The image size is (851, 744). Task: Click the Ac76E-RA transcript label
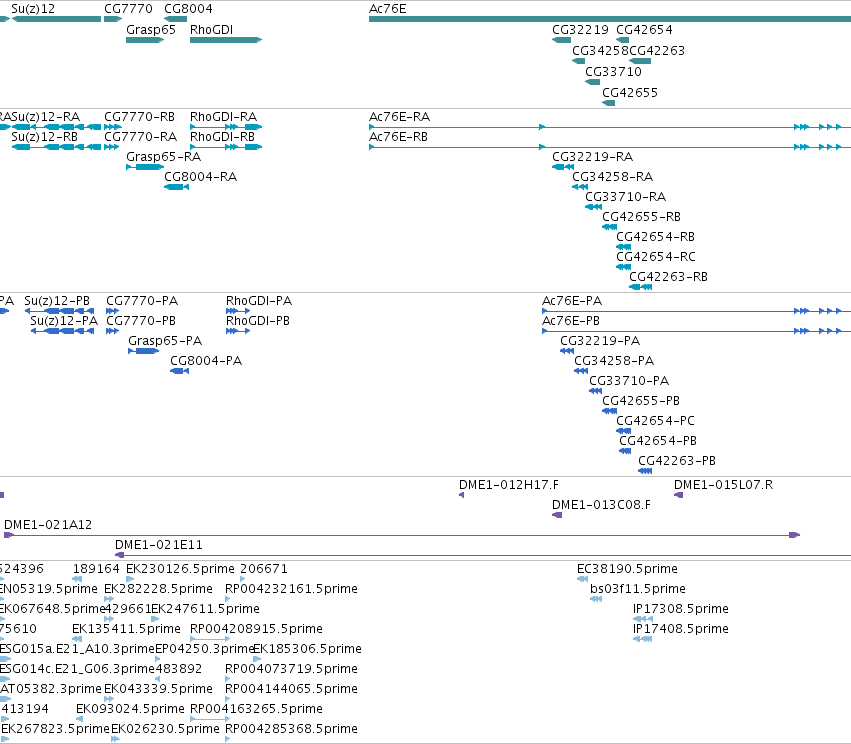point(399,117)
